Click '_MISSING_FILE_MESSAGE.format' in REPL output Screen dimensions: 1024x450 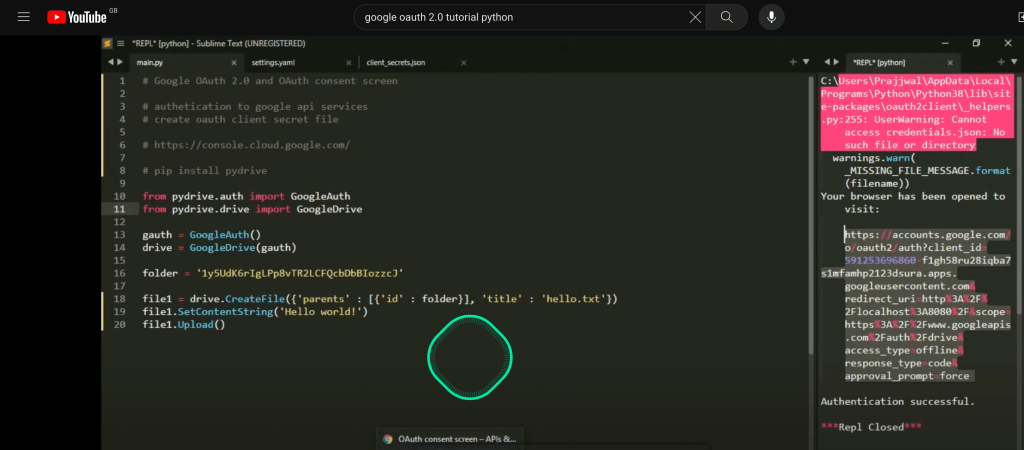pos(927,170)
